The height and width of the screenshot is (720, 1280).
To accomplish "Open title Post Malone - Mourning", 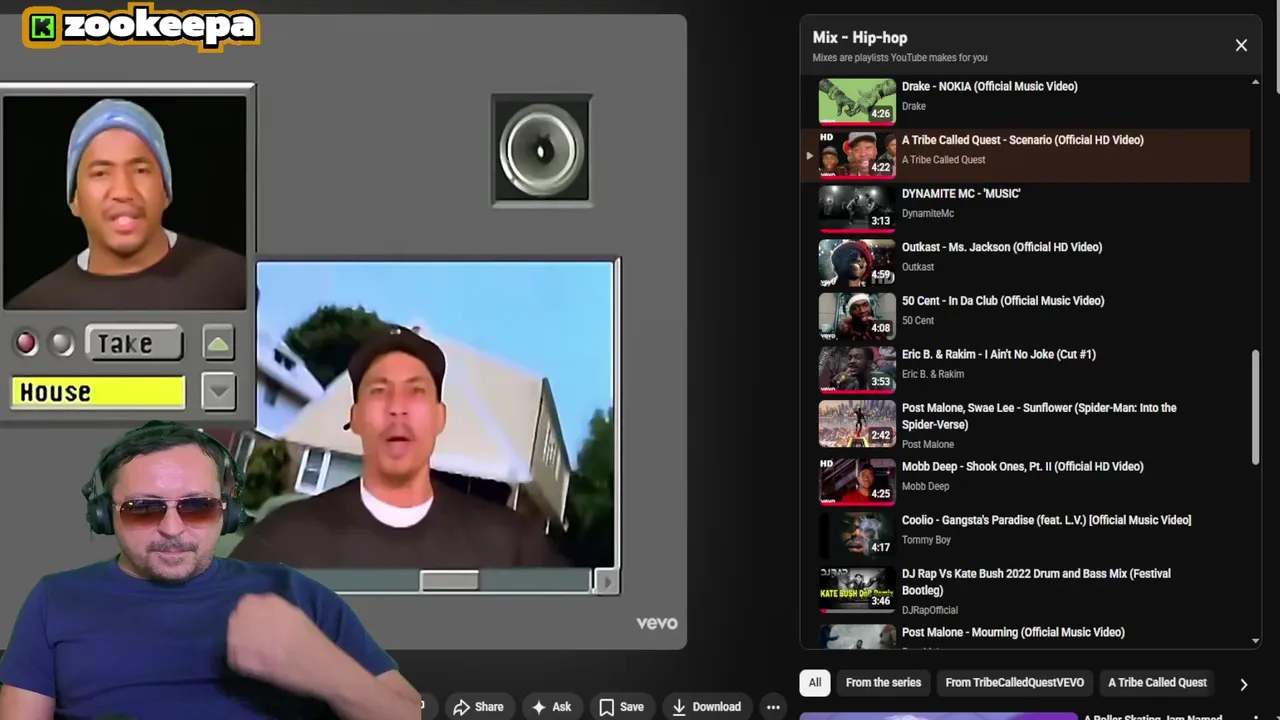I will pos(1013,632).
